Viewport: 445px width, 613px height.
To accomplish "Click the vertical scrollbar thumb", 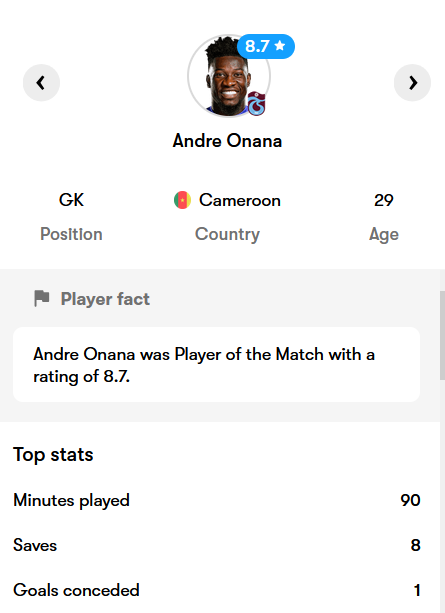I will pyautogui.click(x=442, y=335).
